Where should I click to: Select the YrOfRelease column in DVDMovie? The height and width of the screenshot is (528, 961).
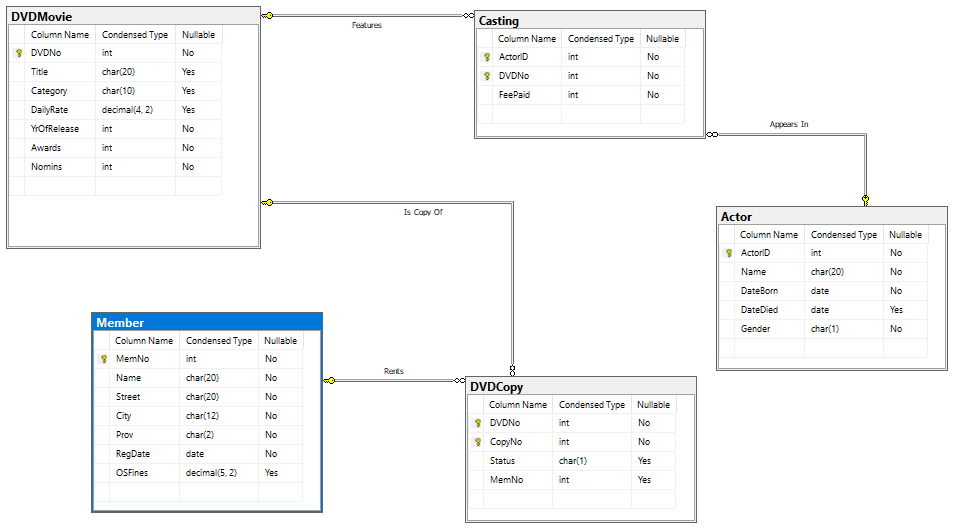coord(116,129)
